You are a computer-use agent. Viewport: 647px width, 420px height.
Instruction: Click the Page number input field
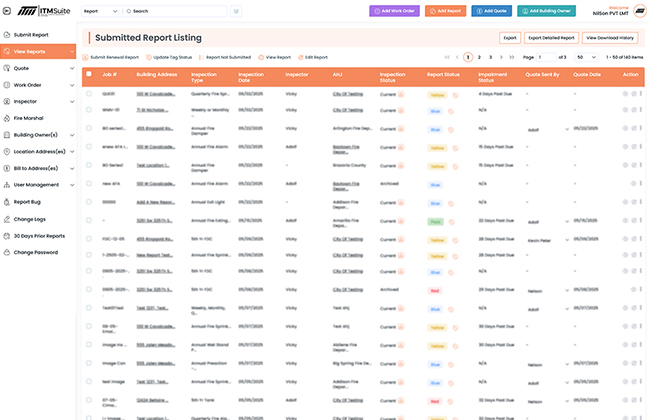(x=546, y=57)
